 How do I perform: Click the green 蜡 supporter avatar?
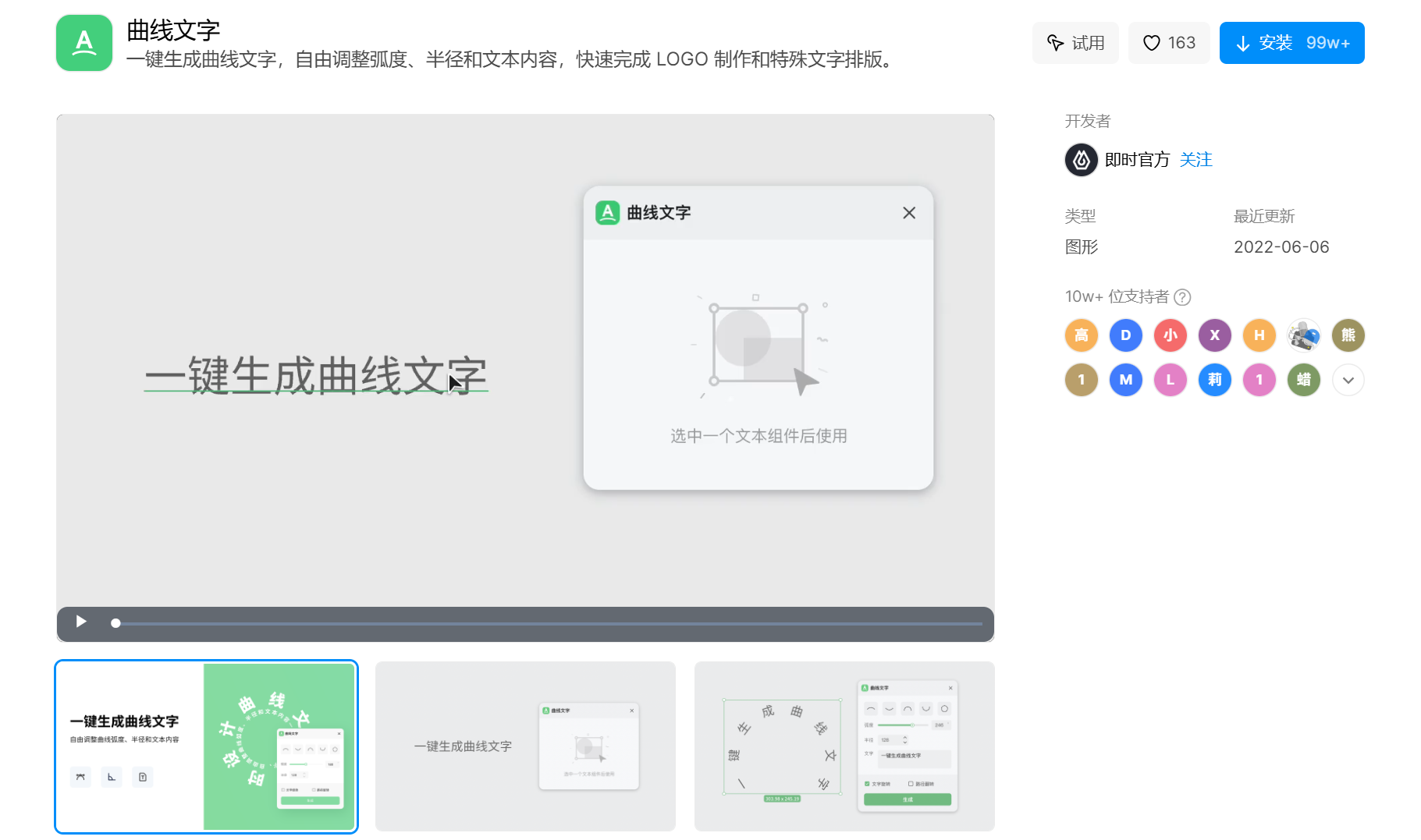click(1303, 380)
